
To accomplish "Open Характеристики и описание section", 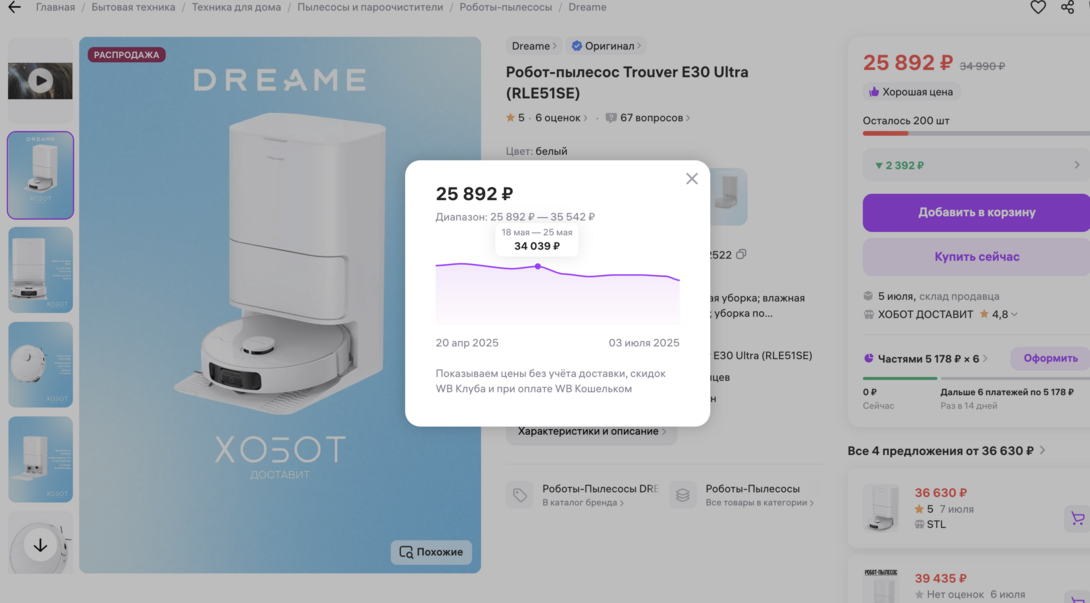I will coord(592,431).
